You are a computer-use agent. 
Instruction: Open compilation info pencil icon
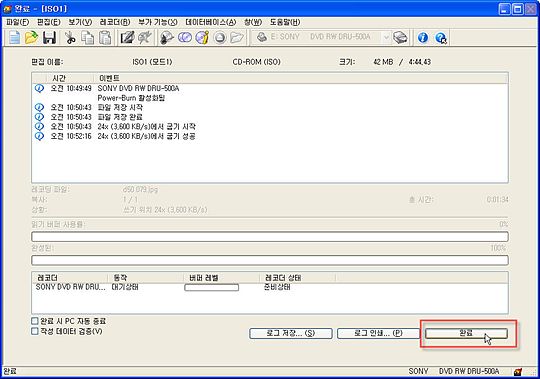127,38
